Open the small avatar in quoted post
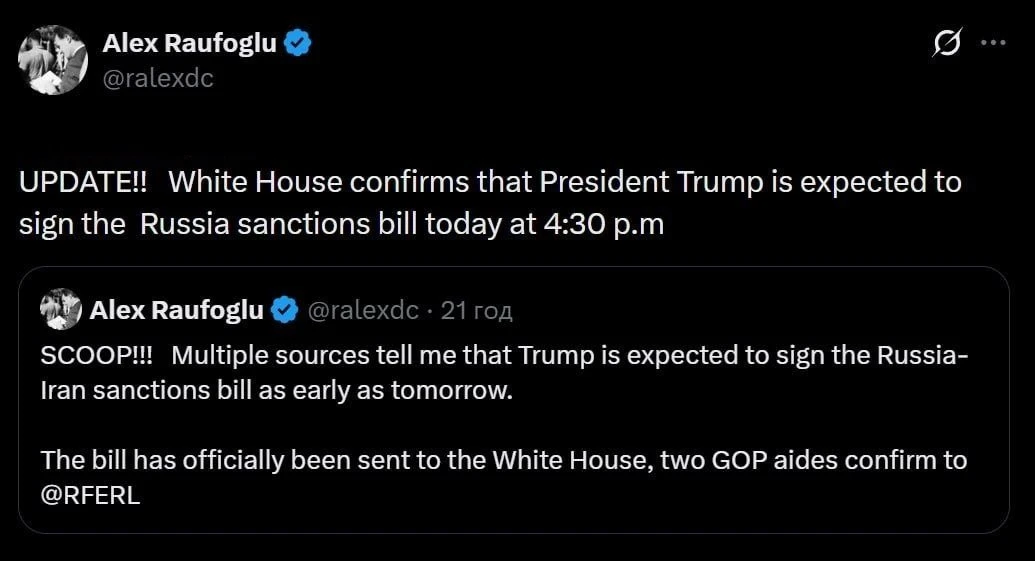1035x561 pixels. [61, 309]
